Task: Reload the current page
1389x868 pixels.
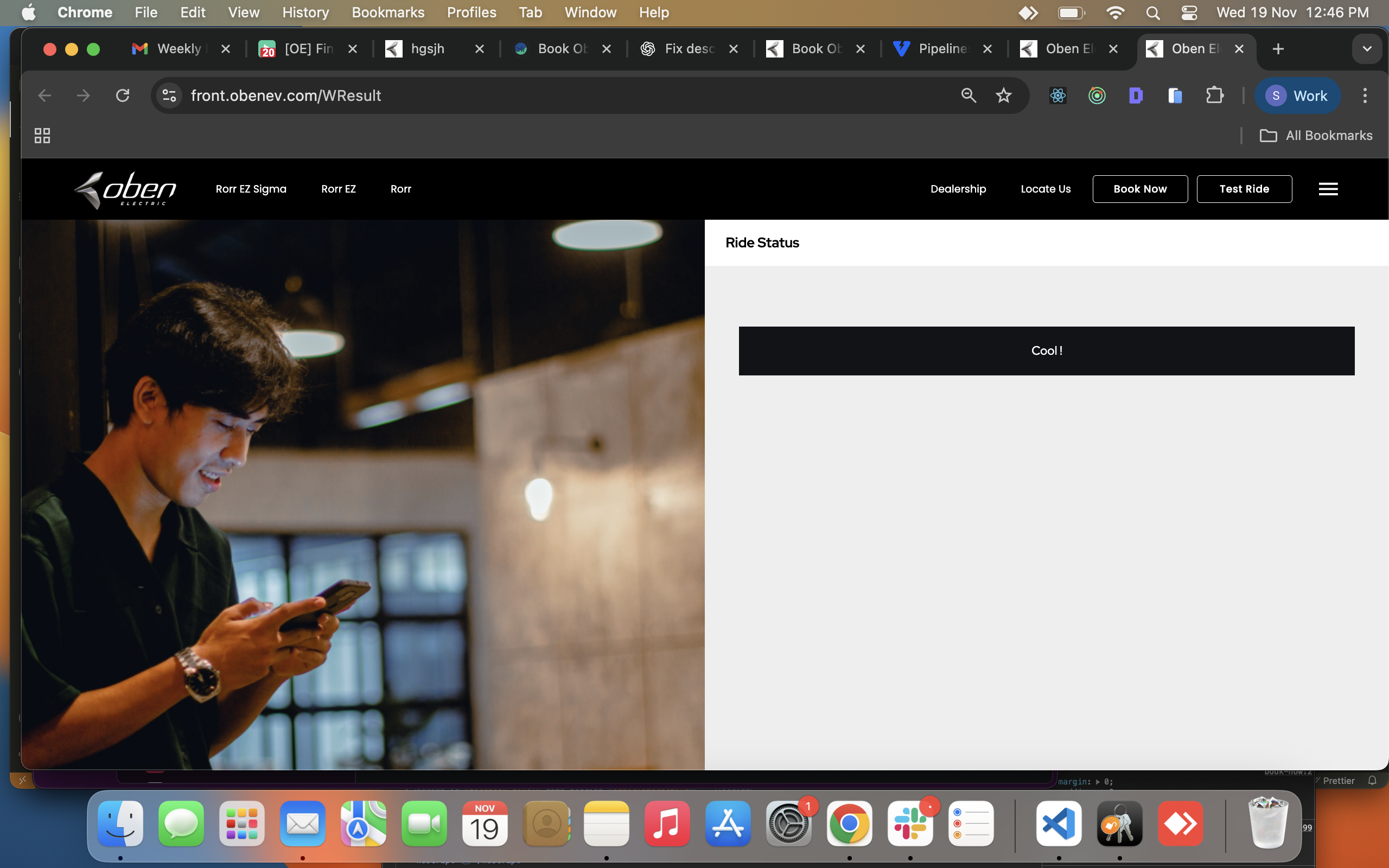Action: point(122,95)
